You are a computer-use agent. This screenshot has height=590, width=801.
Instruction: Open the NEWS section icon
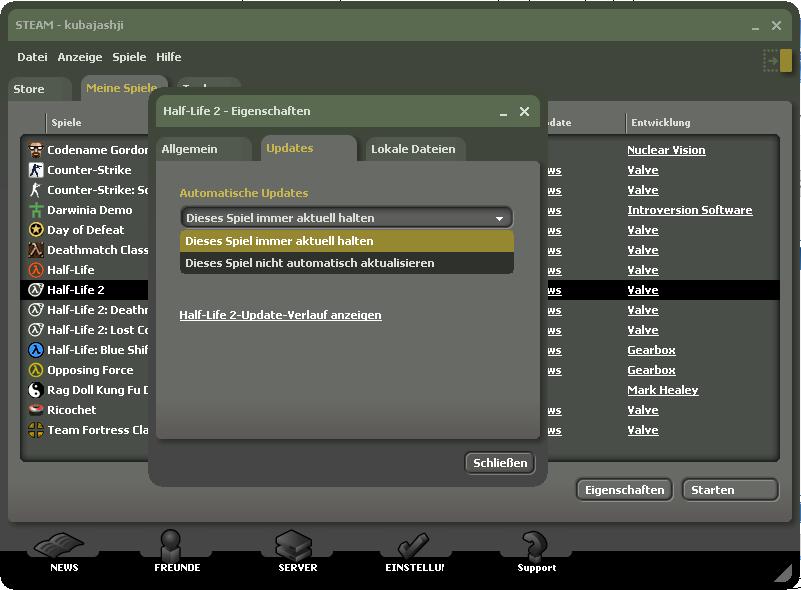tap(59, 546)
